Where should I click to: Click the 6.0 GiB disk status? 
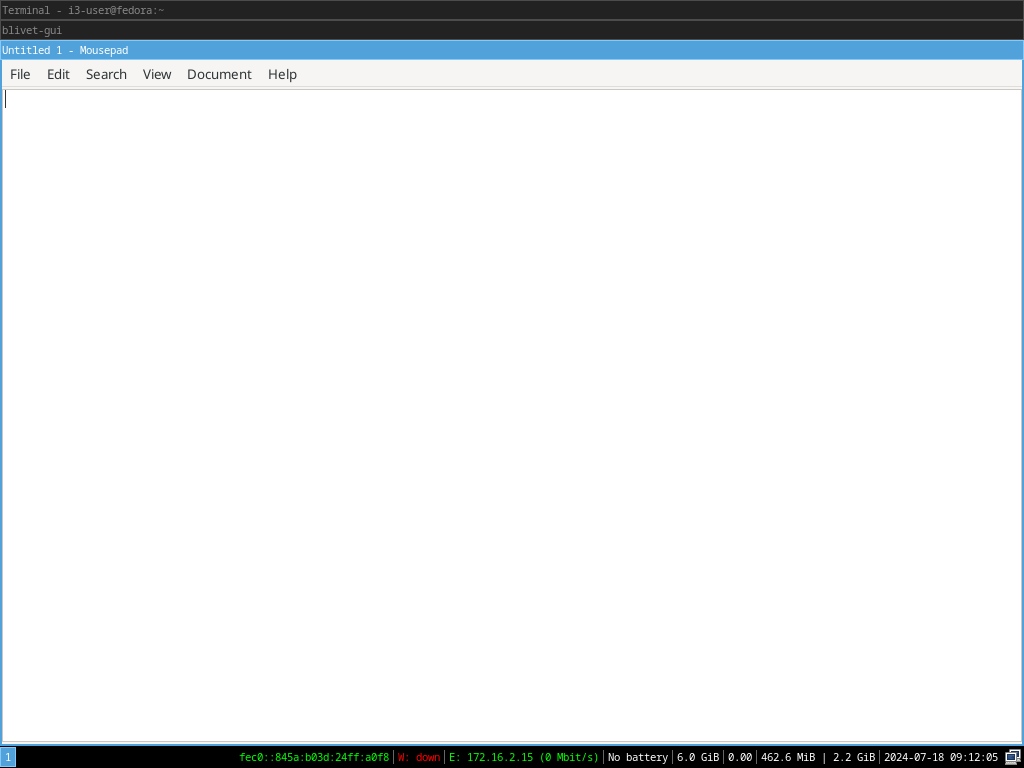698,758
